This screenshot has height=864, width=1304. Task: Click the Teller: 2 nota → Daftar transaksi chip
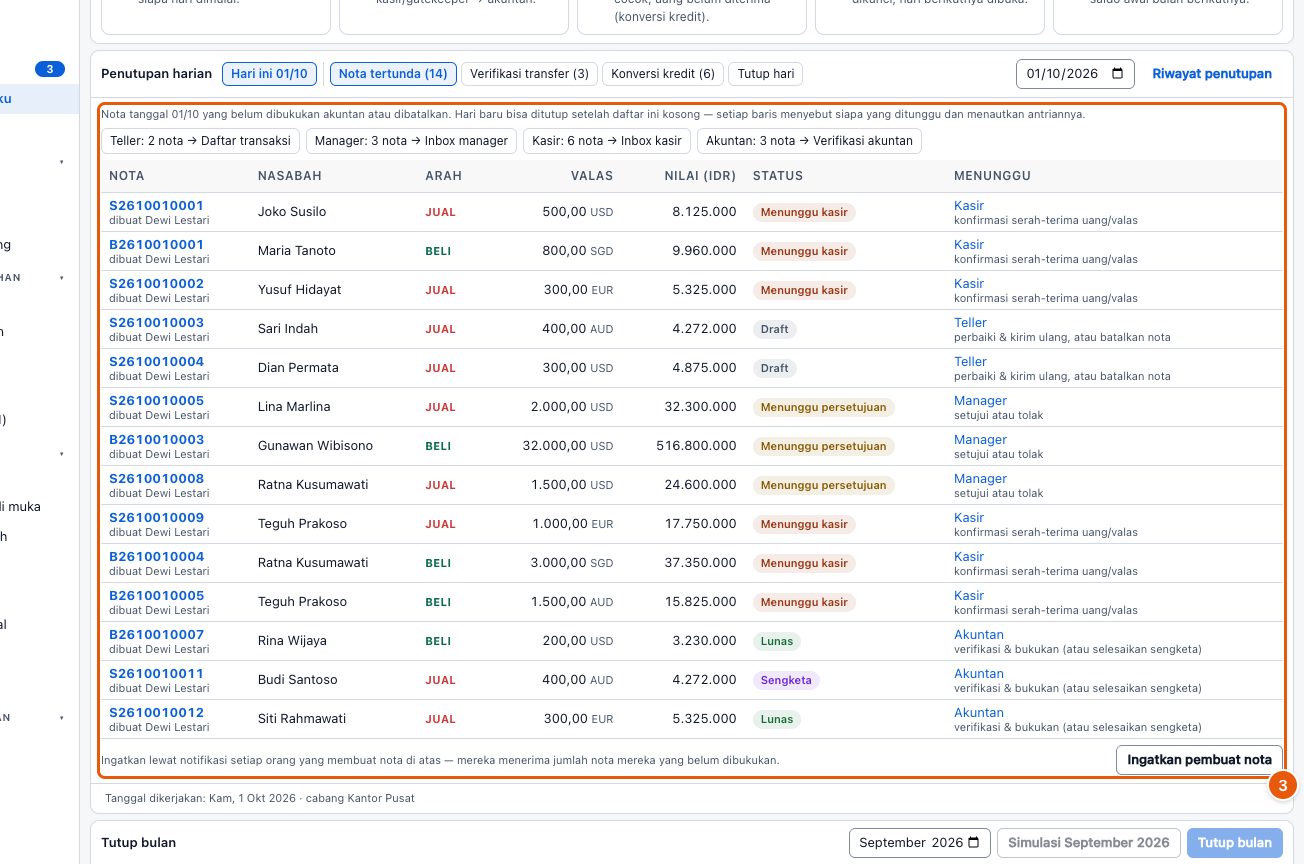click(x=200, y=141)
